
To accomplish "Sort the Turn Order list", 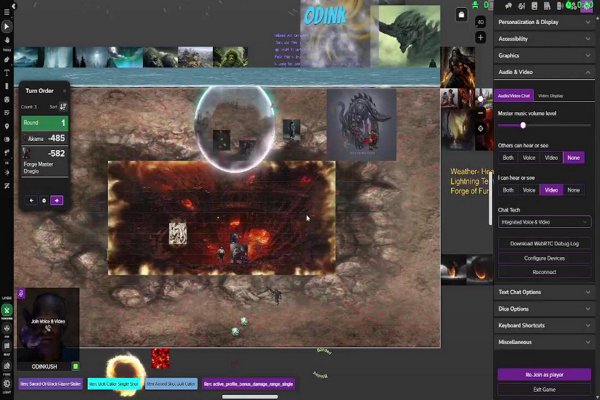I will pos(63,106).
